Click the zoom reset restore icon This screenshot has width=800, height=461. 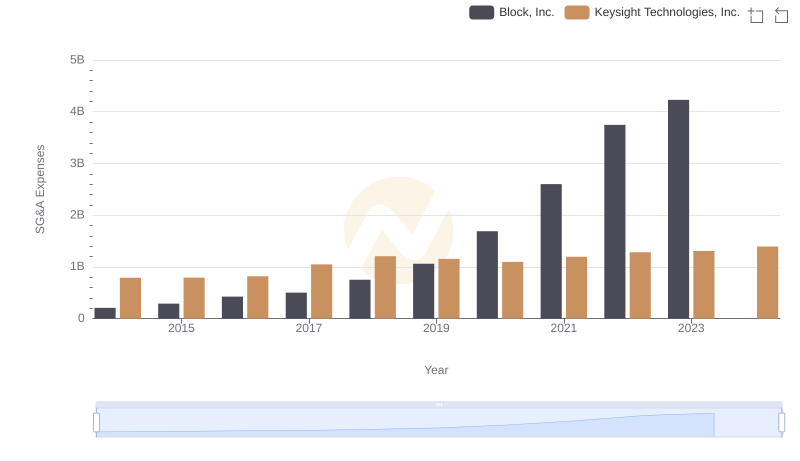click(x=781, y=15)
